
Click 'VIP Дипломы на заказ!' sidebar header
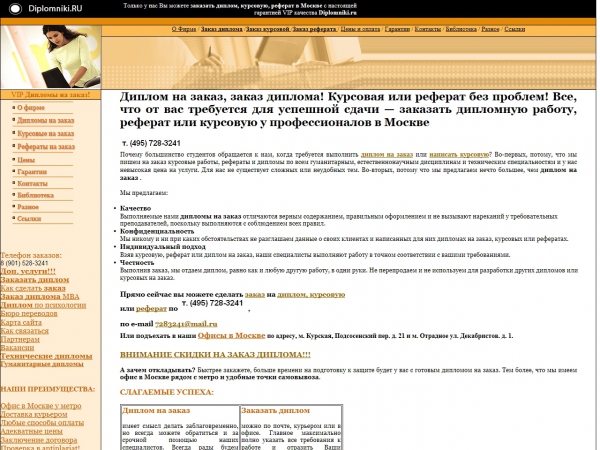51,95
